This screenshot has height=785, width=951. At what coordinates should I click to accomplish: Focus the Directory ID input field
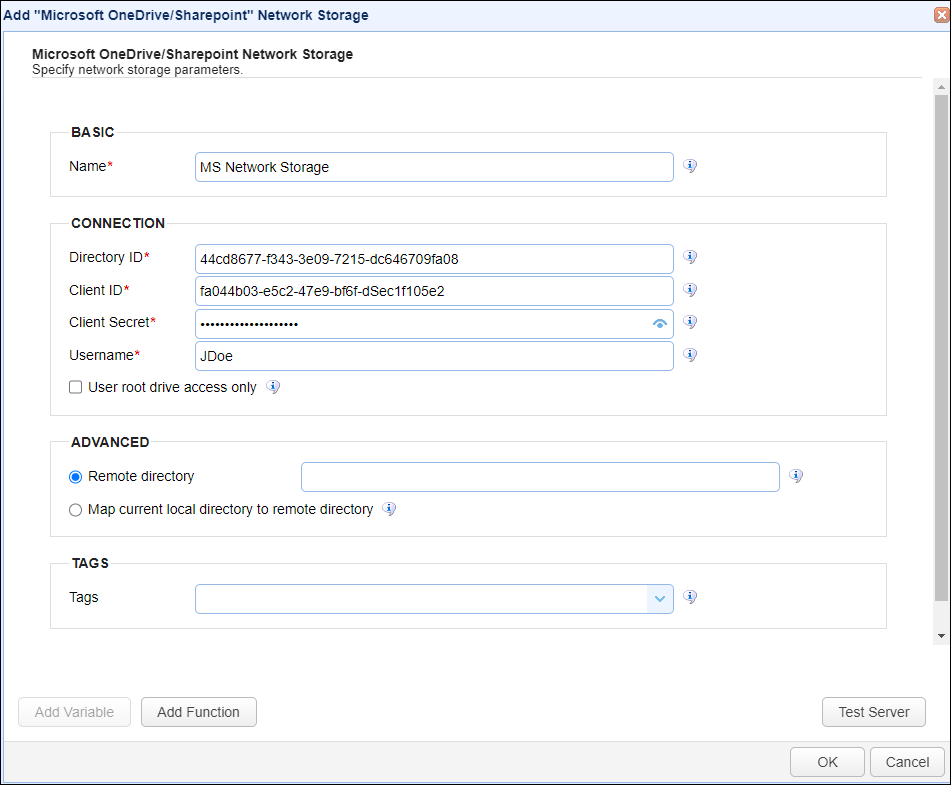434,259
